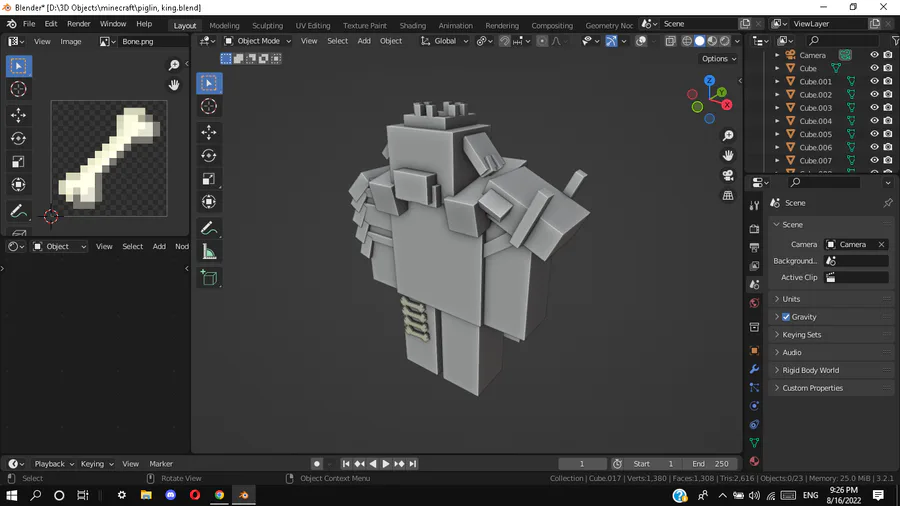Select the Add Cube tool in 3D viewport
The width and height of the screenshot is (900, 506).
click(x=209, y=278)
